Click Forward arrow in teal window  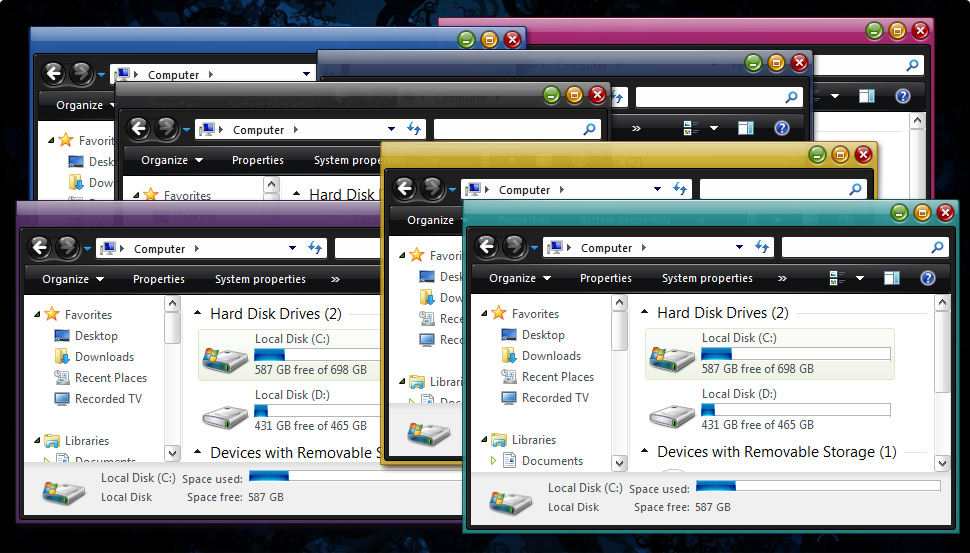(x=514, y=247)
